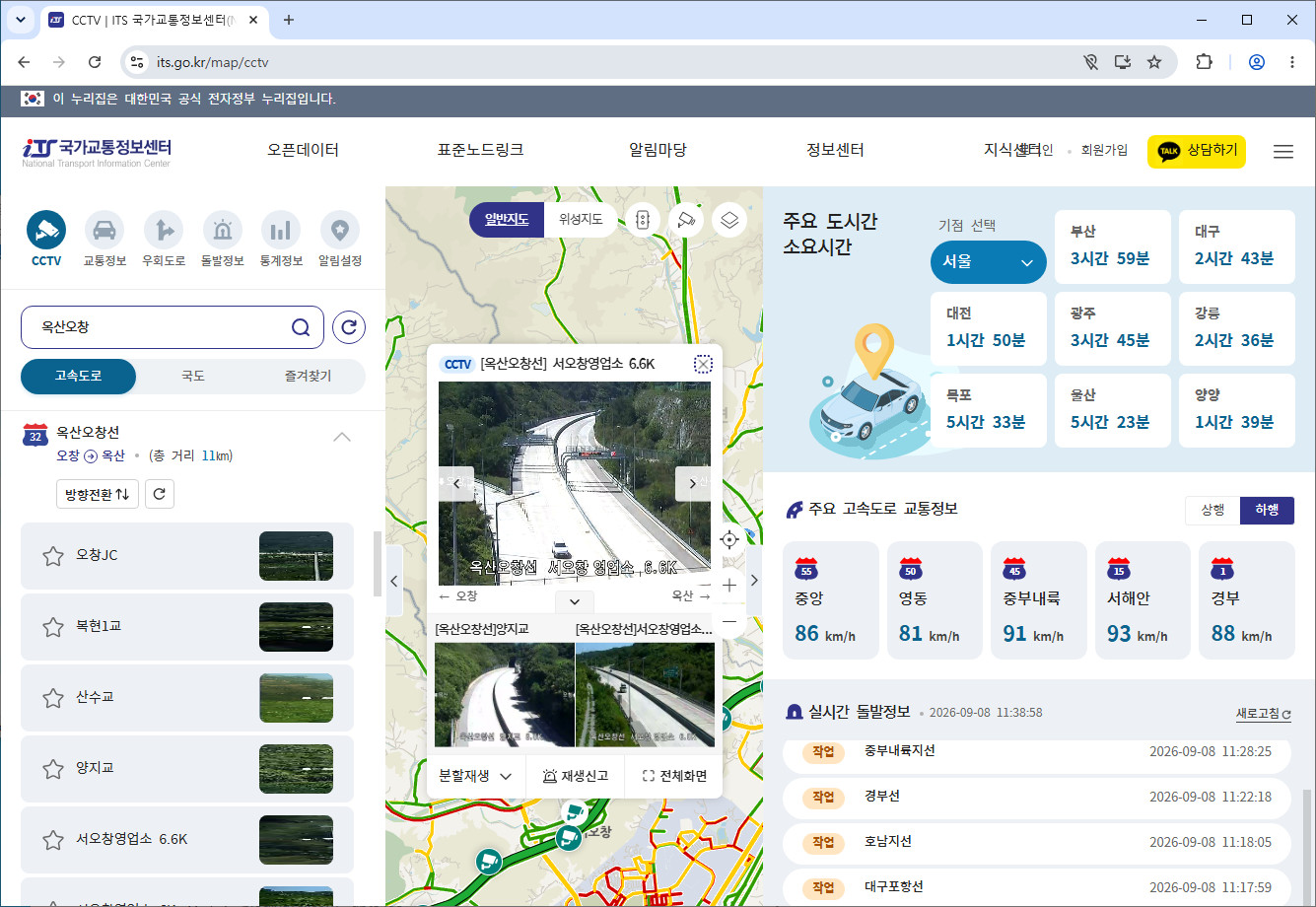Switch traffic info to 상행

pos(1212,510)
